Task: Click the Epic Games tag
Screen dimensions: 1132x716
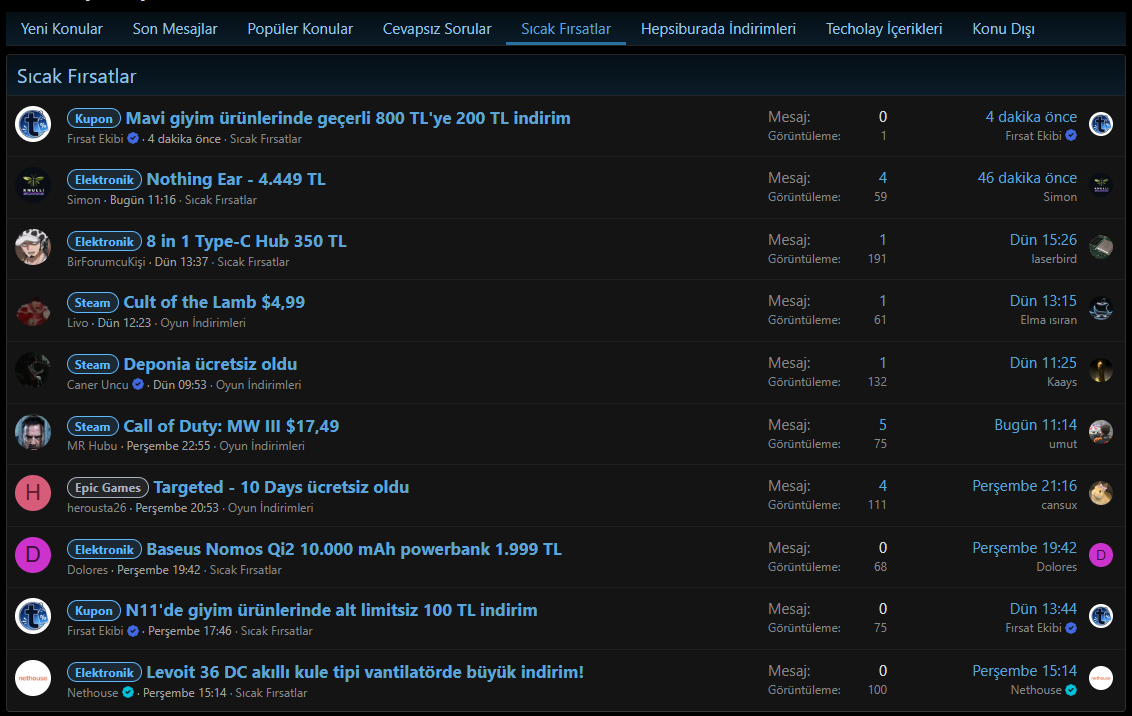Action: (108, 488)
